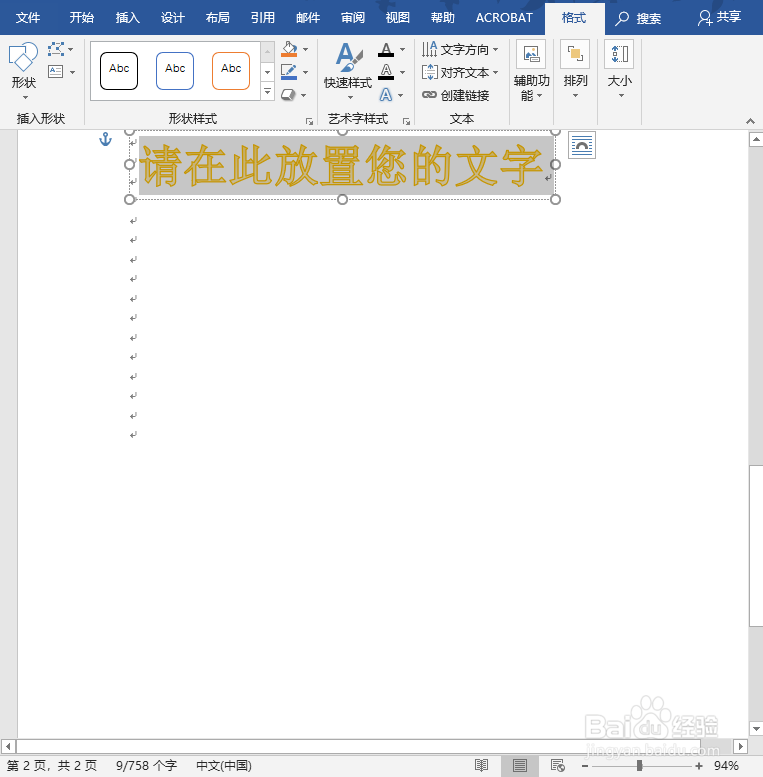This screenshot has height=777, width=763.
Task: Switch to the View (视图) tab
Action: tap(398, 18)
